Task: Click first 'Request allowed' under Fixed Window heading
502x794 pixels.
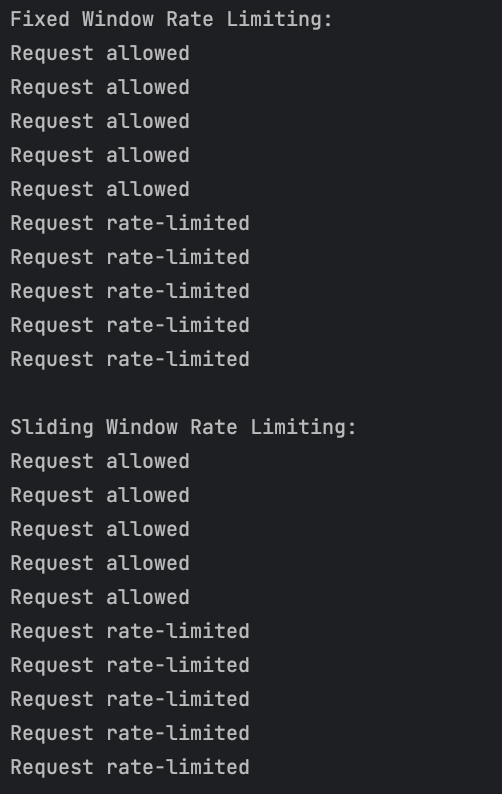Action: coord(100,53)
